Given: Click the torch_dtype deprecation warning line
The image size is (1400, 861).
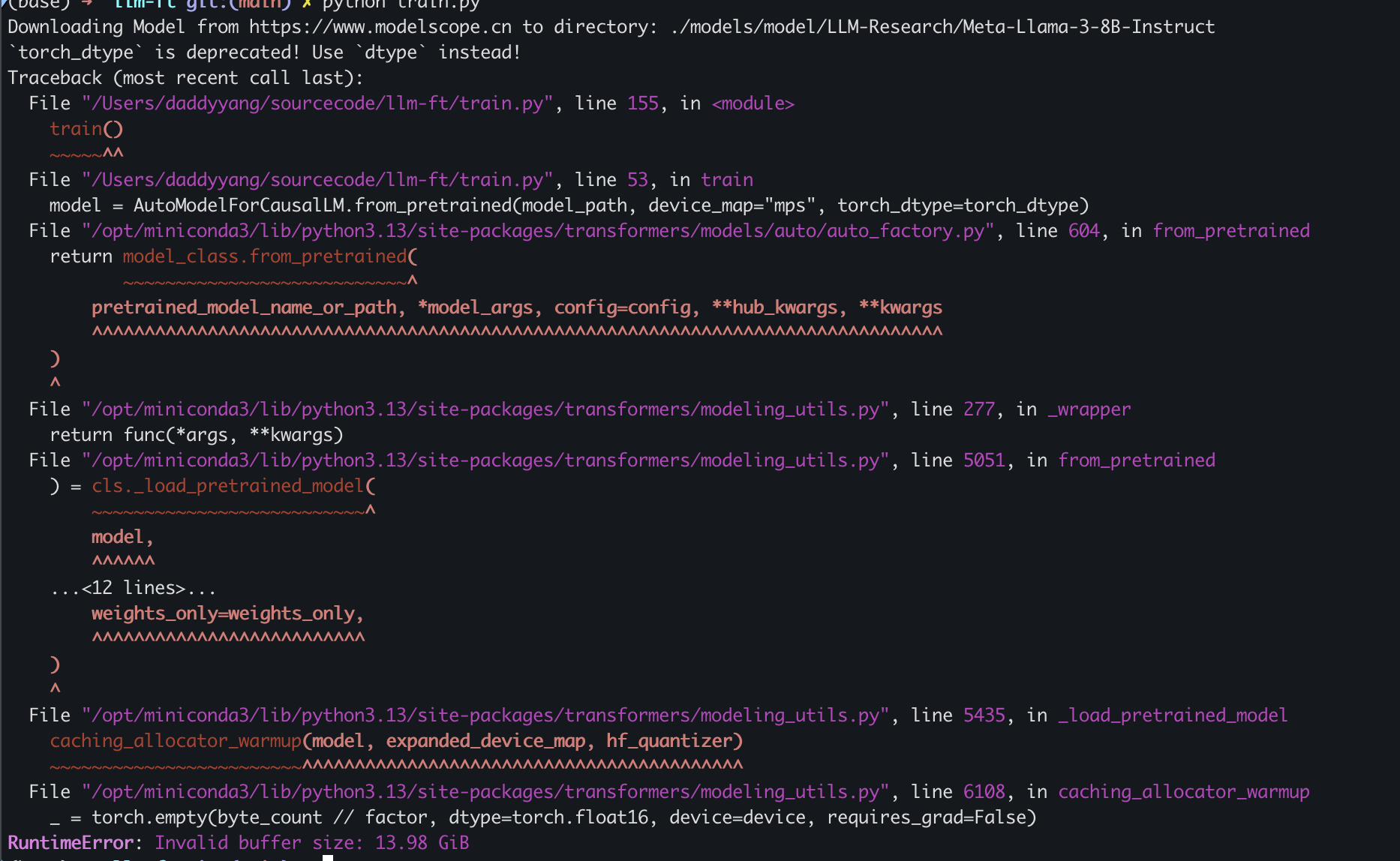Looking at the screenshot, I should [264, 52].
